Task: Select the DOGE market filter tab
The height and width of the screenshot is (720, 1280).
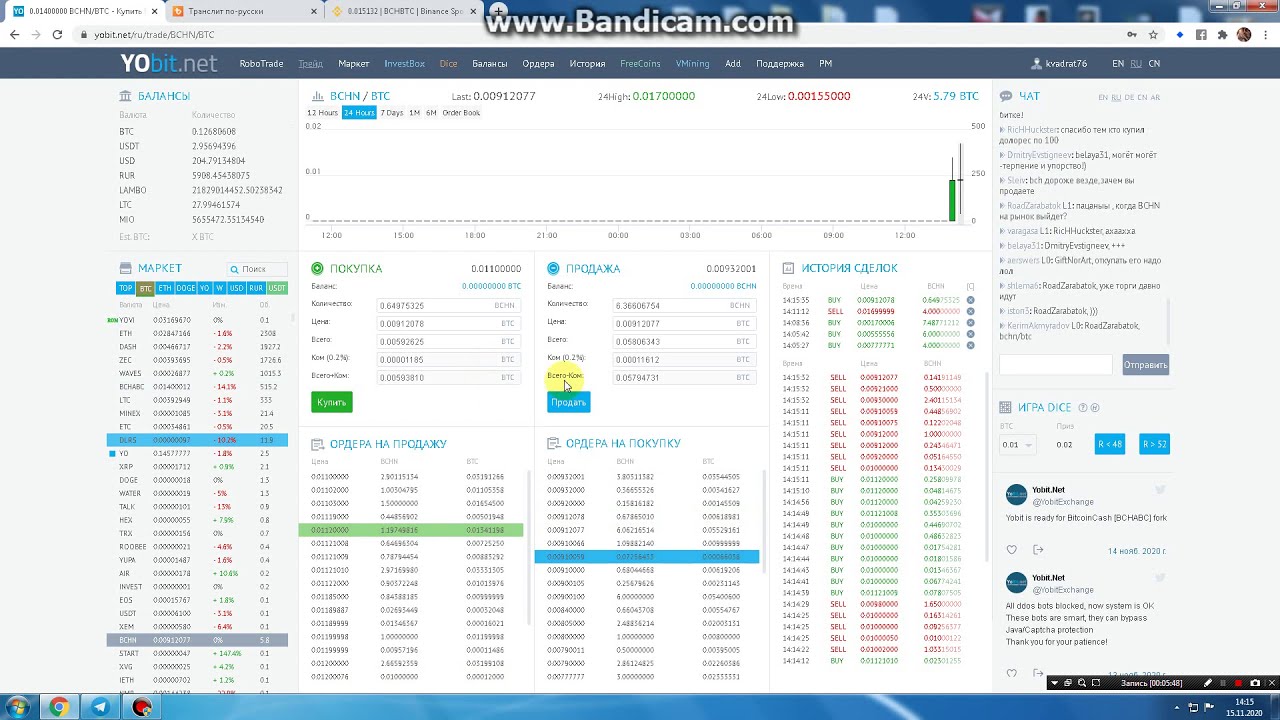Action: click(185, 289)
